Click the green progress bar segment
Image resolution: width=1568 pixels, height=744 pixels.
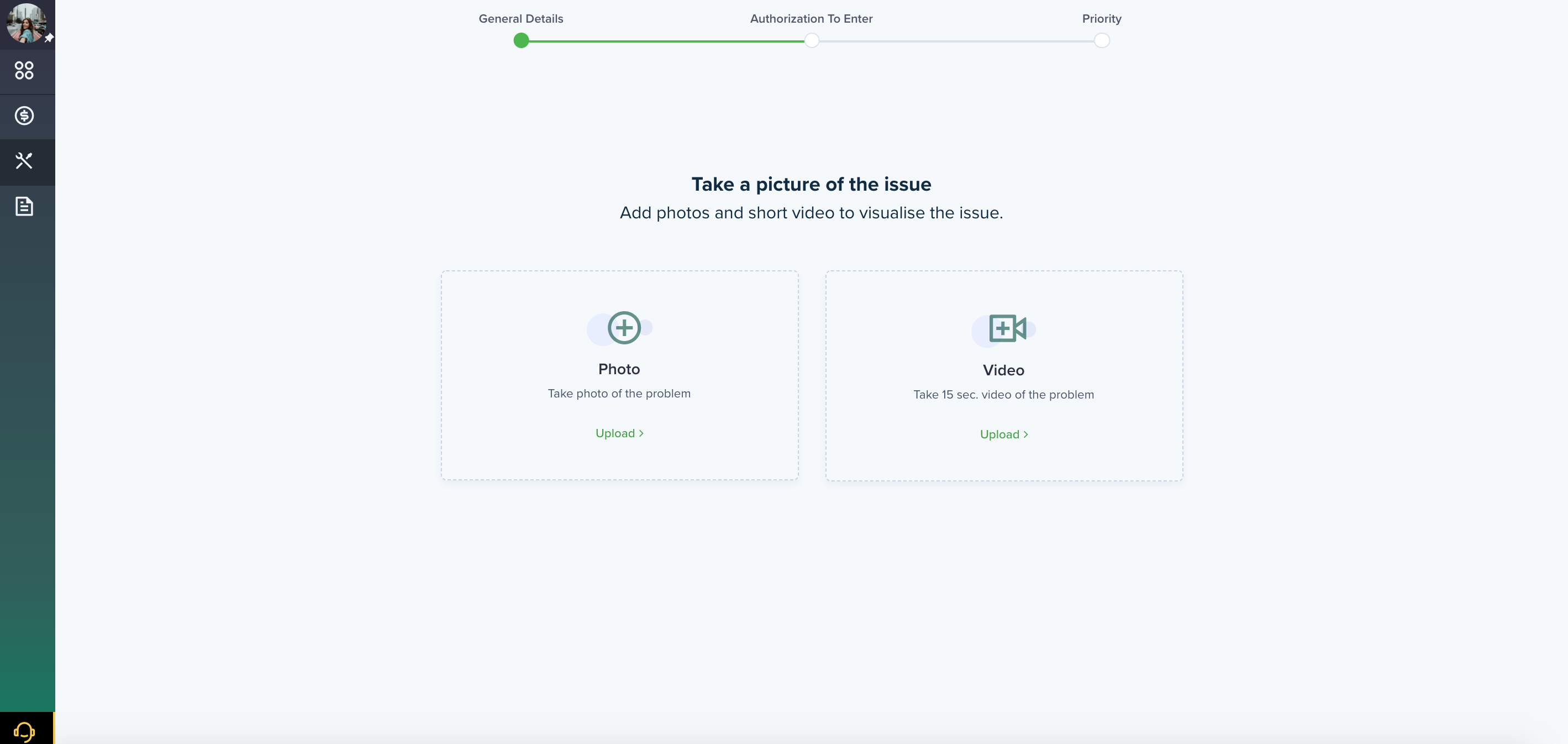[666, 41]
